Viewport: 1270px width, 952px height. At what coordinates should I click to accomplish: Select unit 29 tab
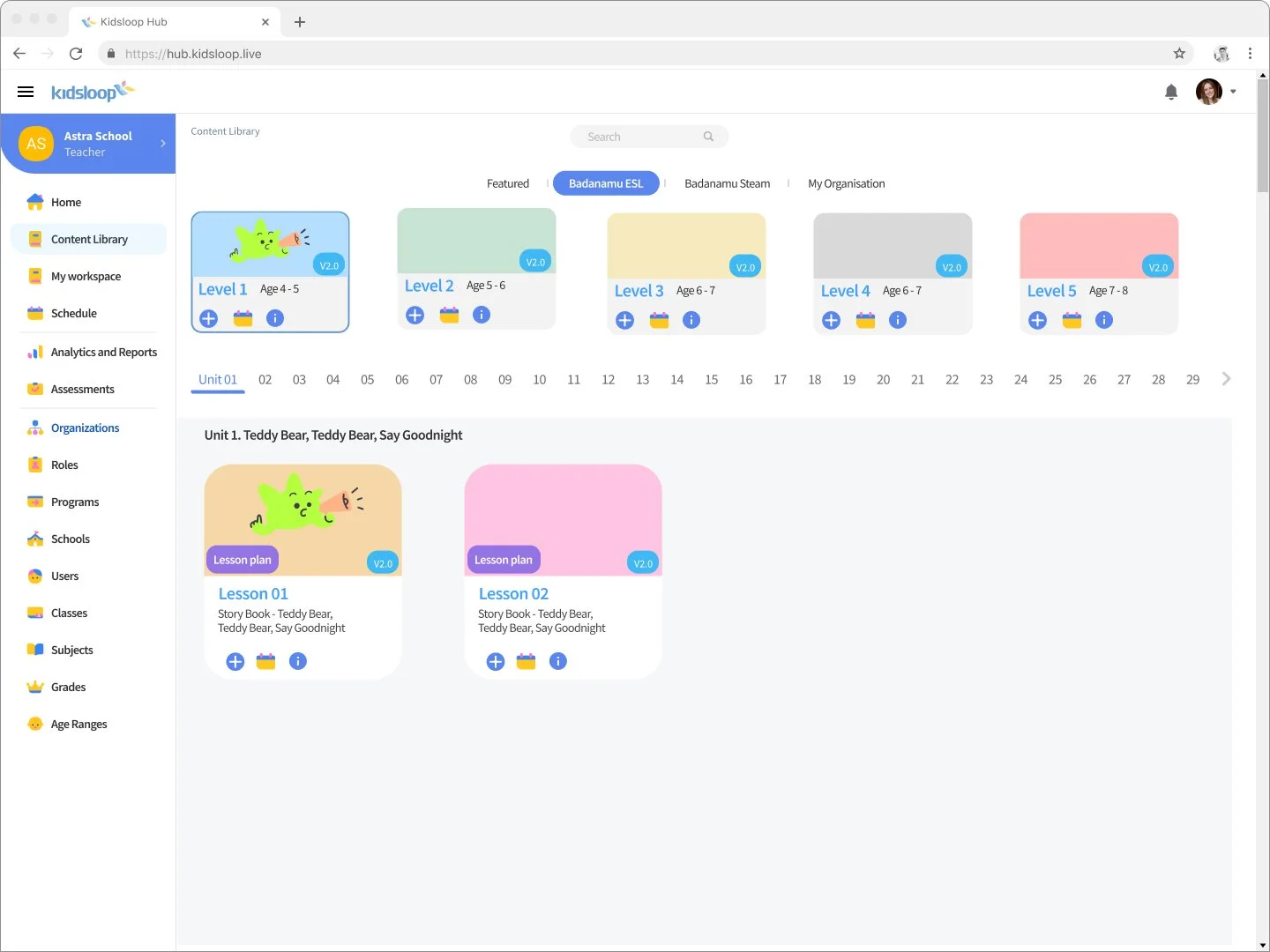click(1193, 380)
